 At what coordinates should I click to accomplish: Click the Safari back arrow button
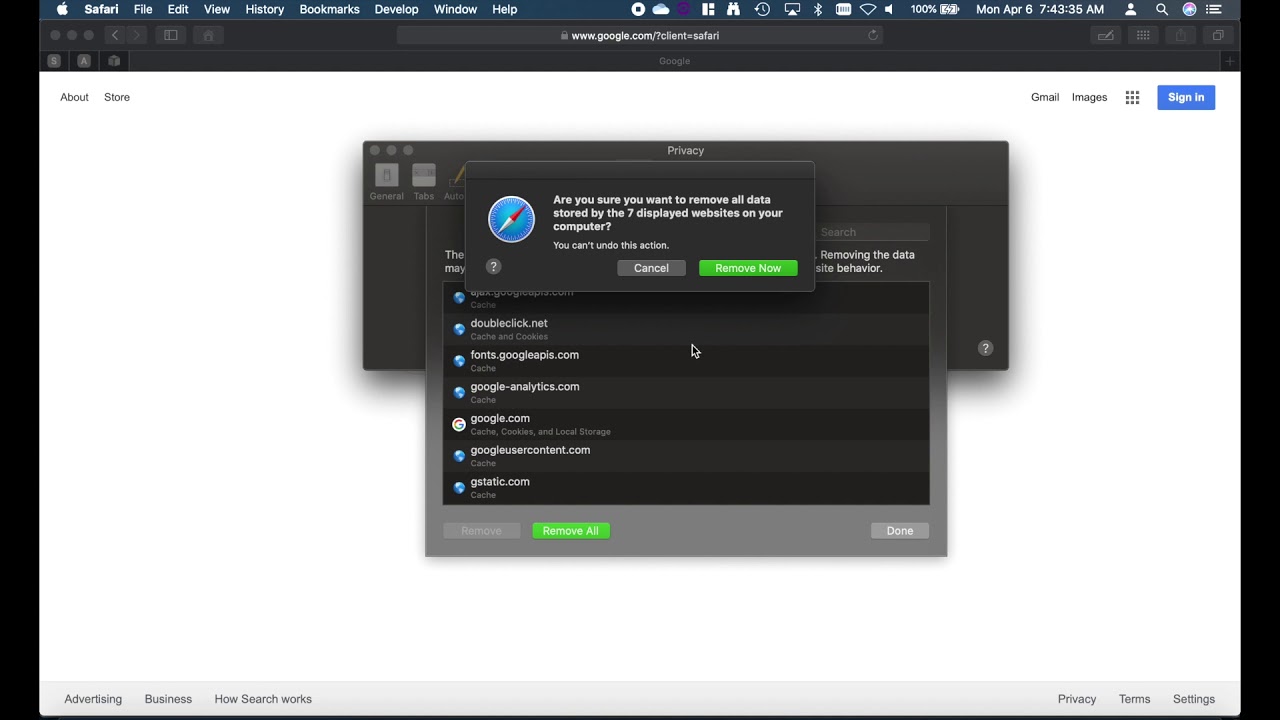[x=115, y=35]
